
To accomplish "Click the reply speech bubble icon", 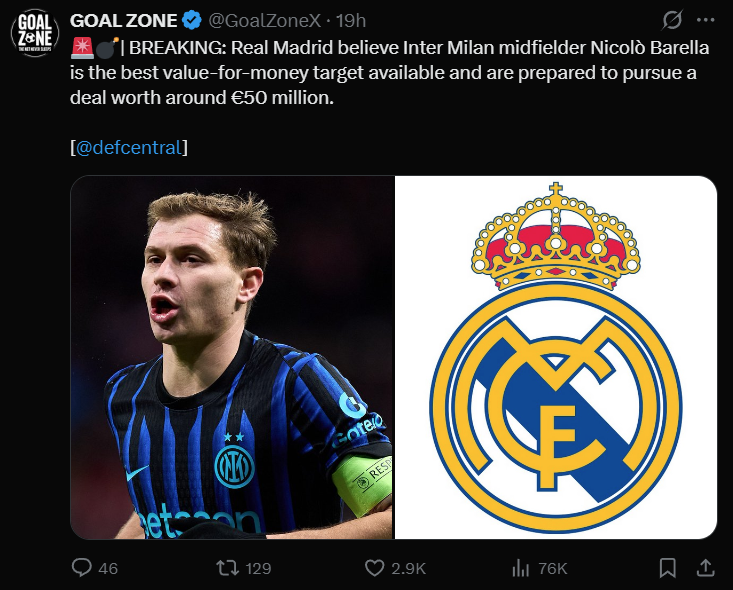I will tap(83, 568).
